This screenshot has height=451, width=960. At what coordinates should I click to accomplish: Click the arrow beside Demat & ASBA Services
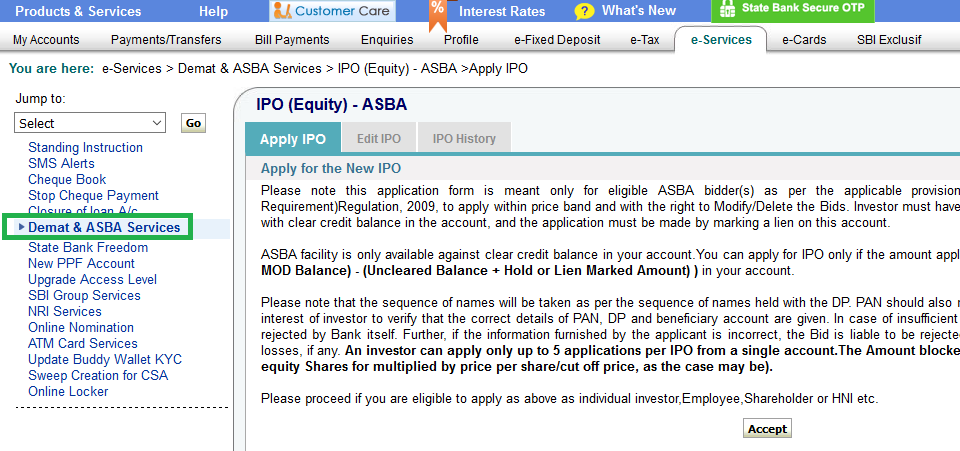click(21, 227)
